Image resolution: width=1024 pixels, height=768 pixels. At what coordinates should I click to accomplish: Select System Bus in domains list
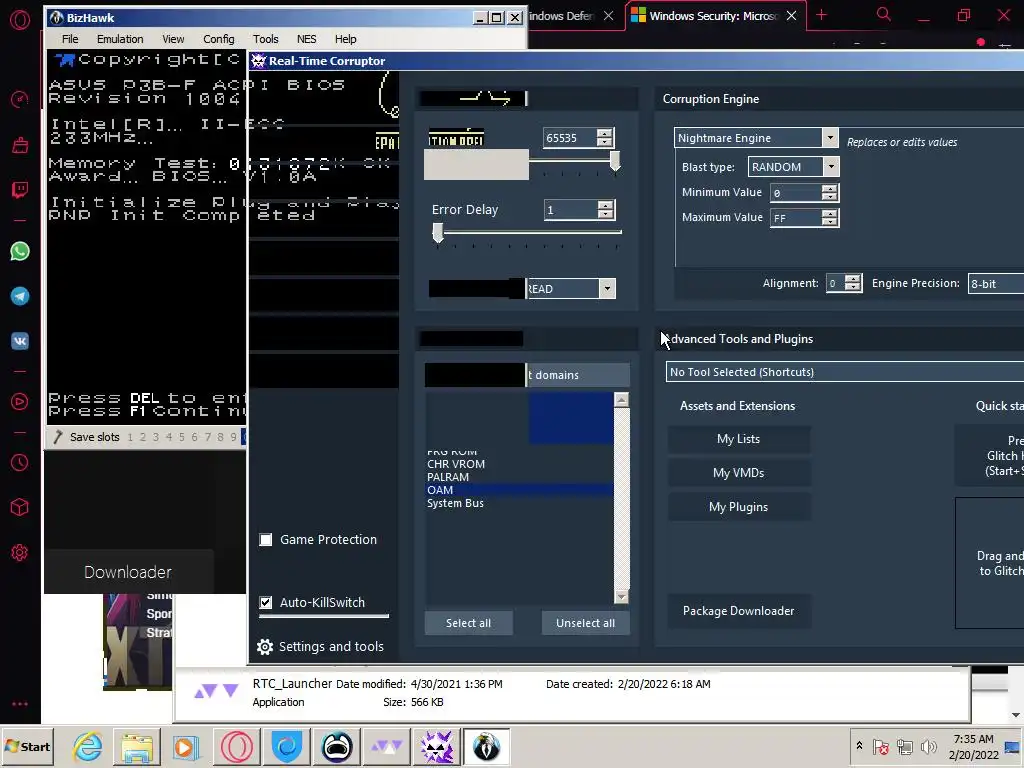[520, 503]
